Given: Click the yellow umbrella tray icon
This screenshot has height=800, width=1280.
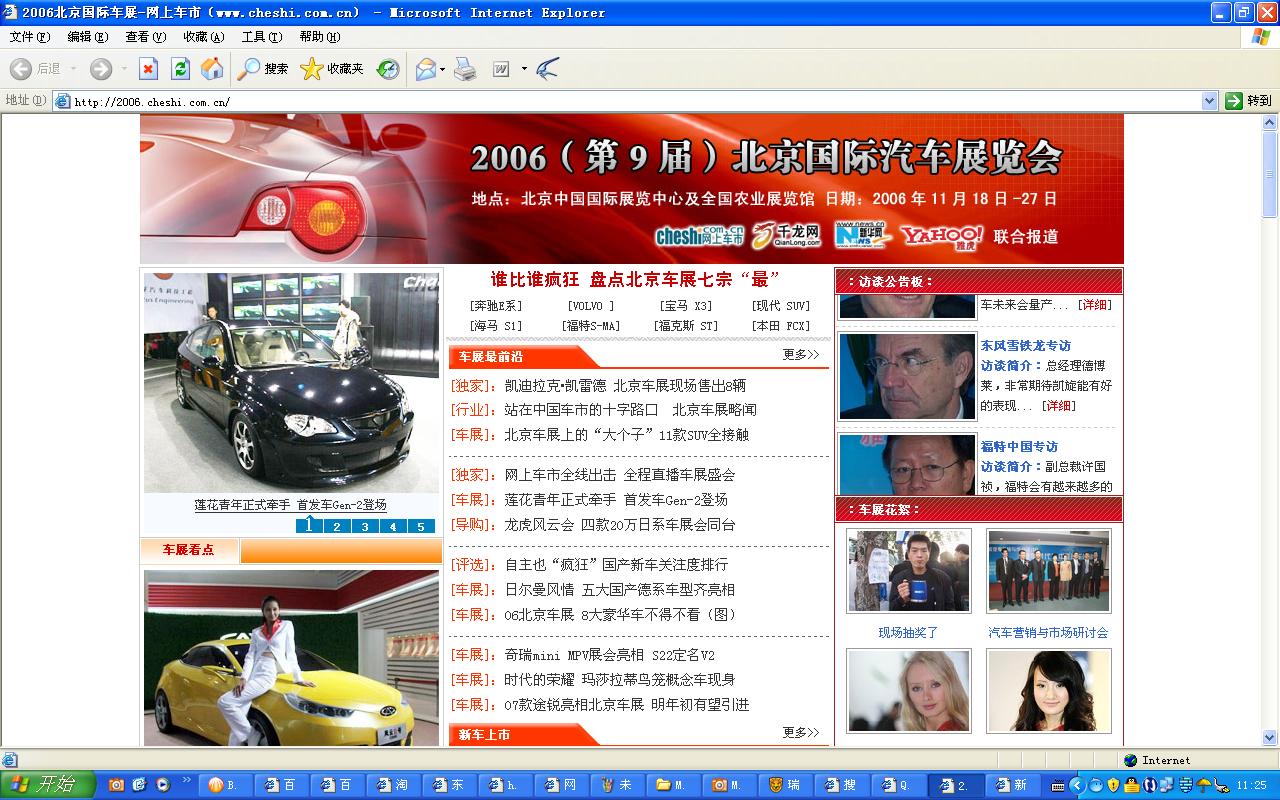Looking at the screenshot, I should (1203, 785).
